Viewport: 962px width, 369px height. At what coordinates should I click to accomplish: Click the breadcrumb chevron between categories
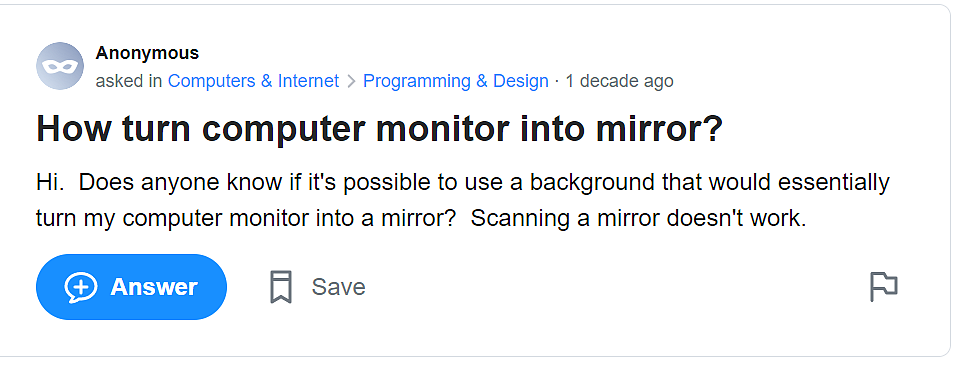click(351, 81)
